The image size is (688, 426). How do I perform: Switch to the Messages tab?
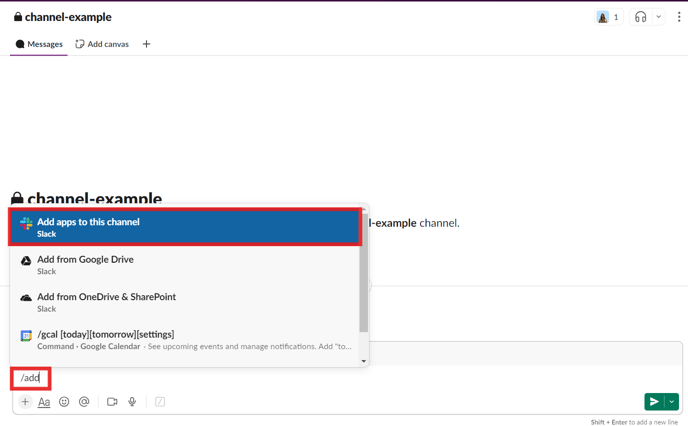point(39,44)
